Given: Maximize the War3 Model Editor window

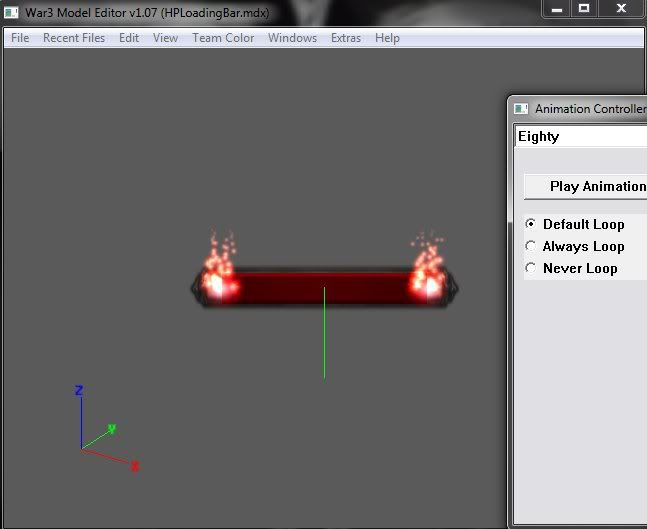Looking at the screenshot, I should tap(584, 9).
